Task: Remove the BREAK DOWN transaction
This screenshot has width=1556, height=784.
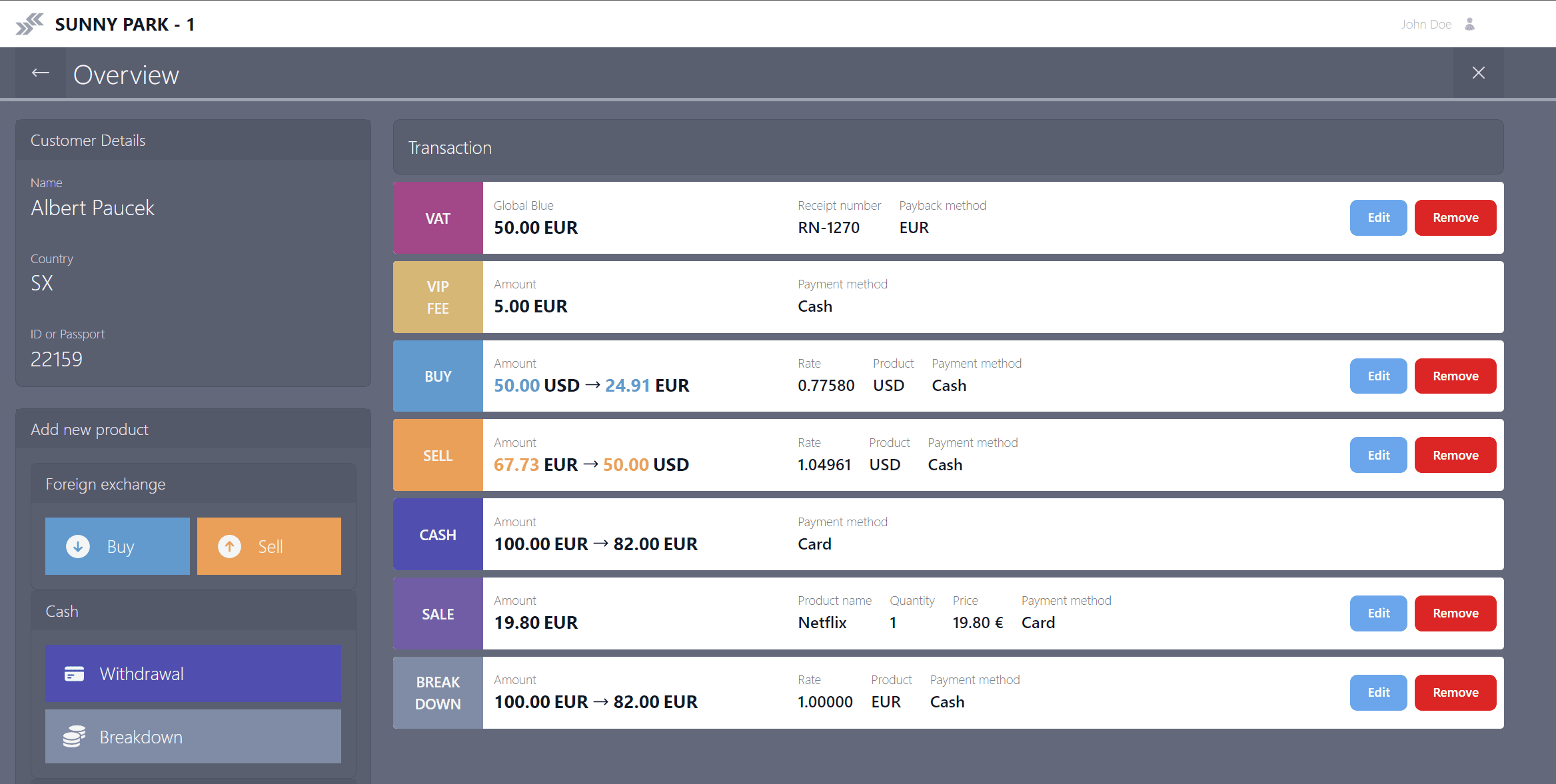Action: (x=1455, y=693)
